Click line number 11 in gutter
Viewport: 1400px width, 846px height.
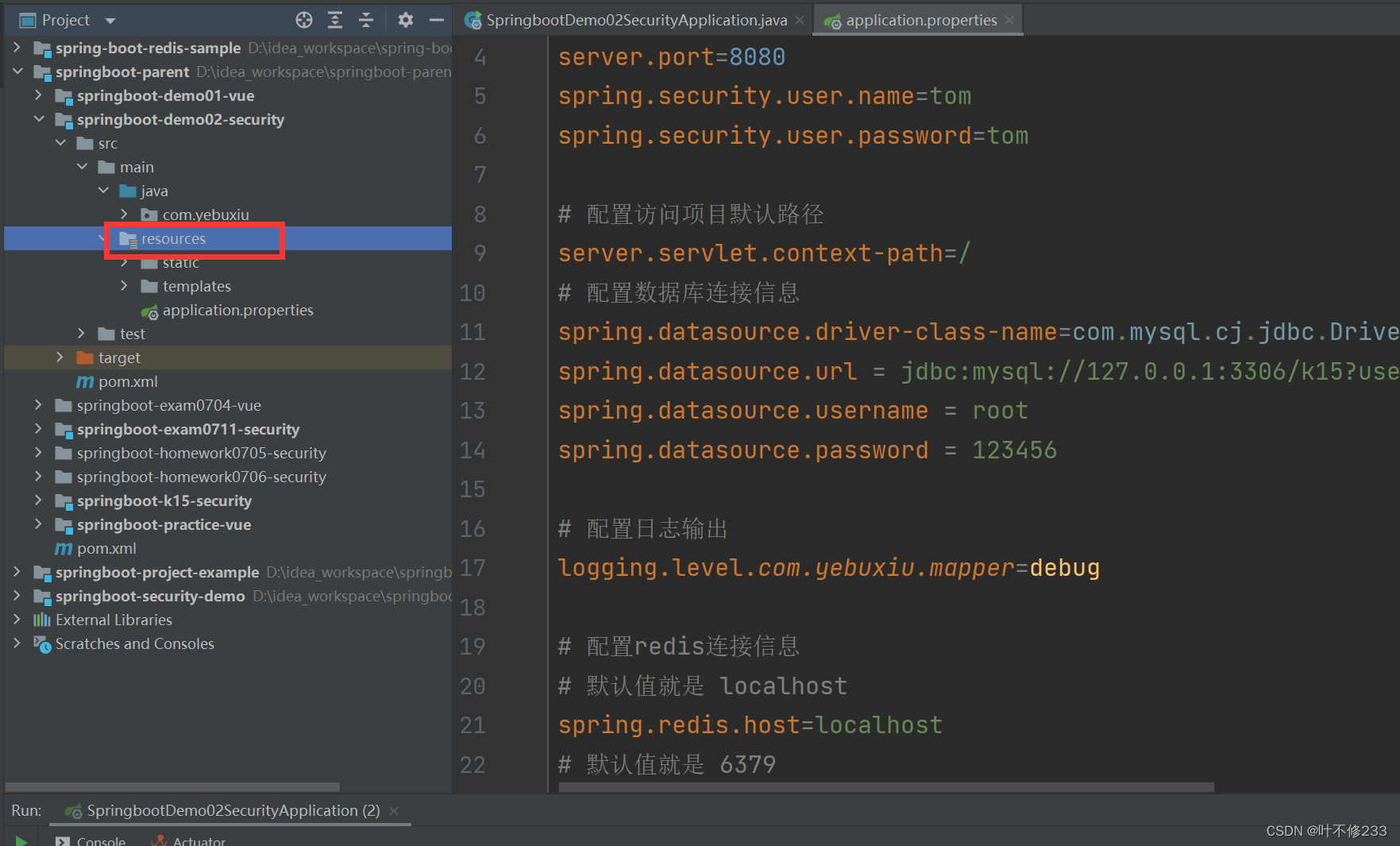[x=472, y=332]
